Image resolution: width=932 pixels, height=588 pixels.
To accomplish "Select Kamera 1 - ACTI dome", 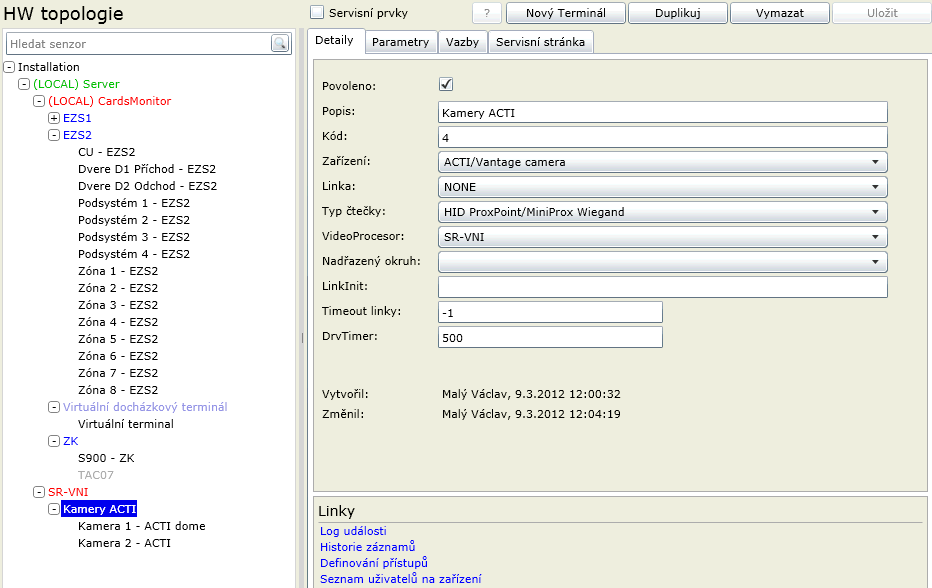I will [x=141, y=526].
